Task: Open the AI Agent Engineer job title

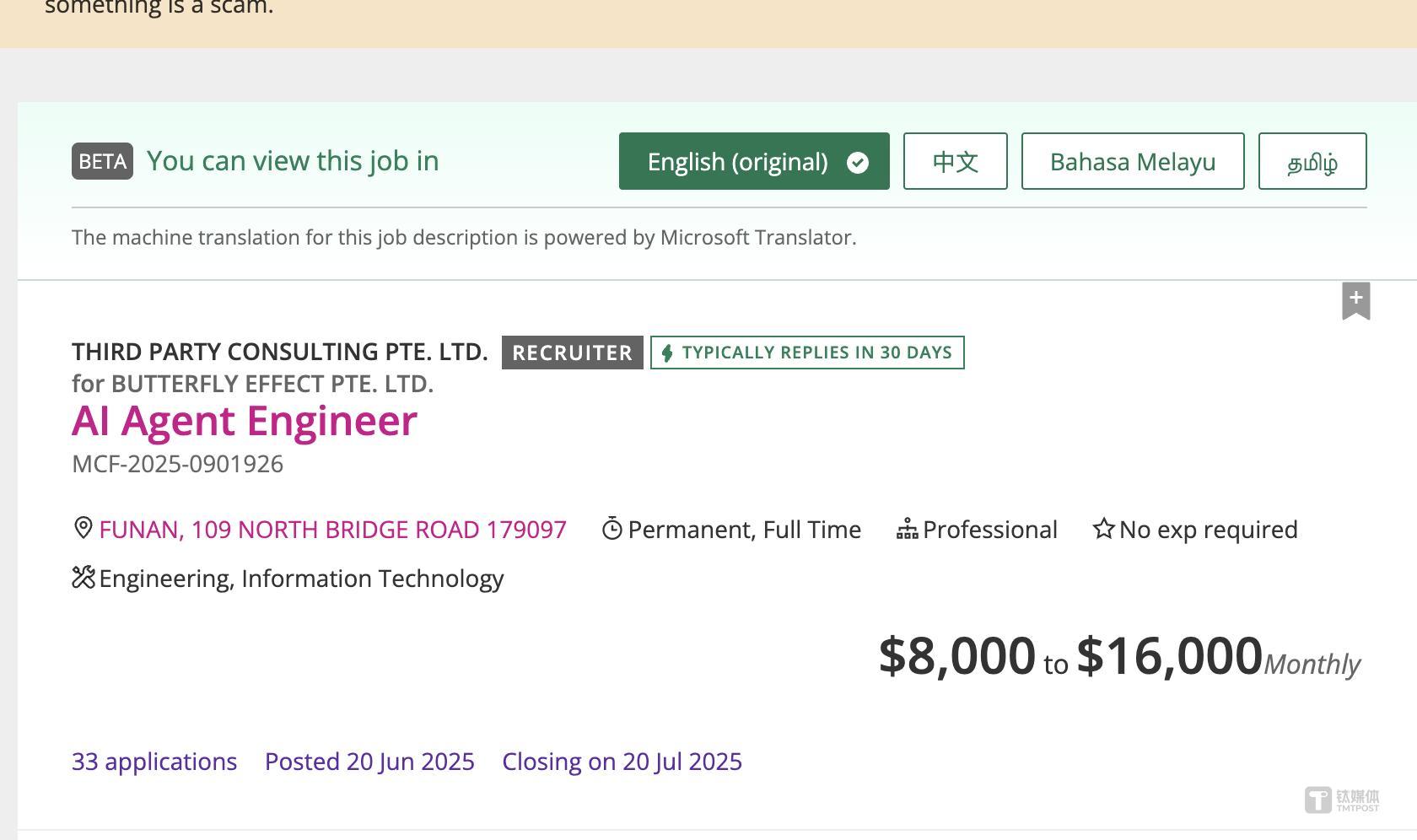Action: click(245, 421)
